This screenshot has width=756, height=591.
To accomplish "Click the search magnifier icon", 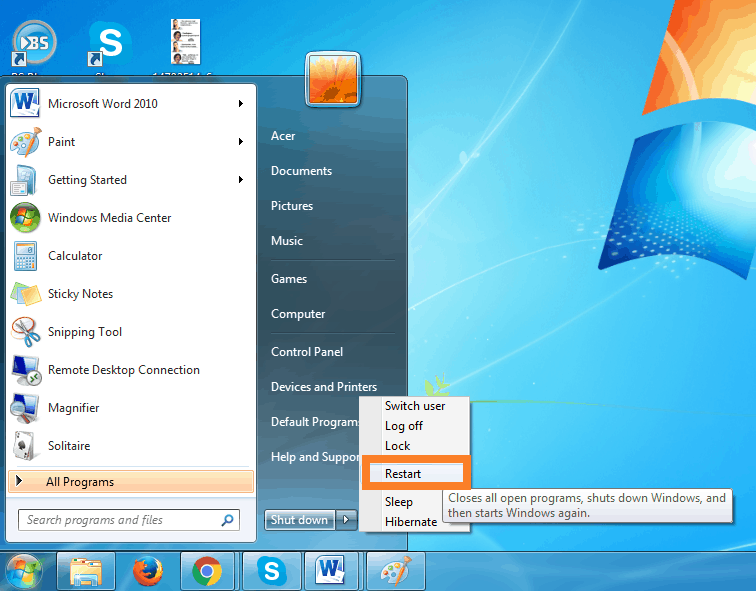I will pos(228,520).
